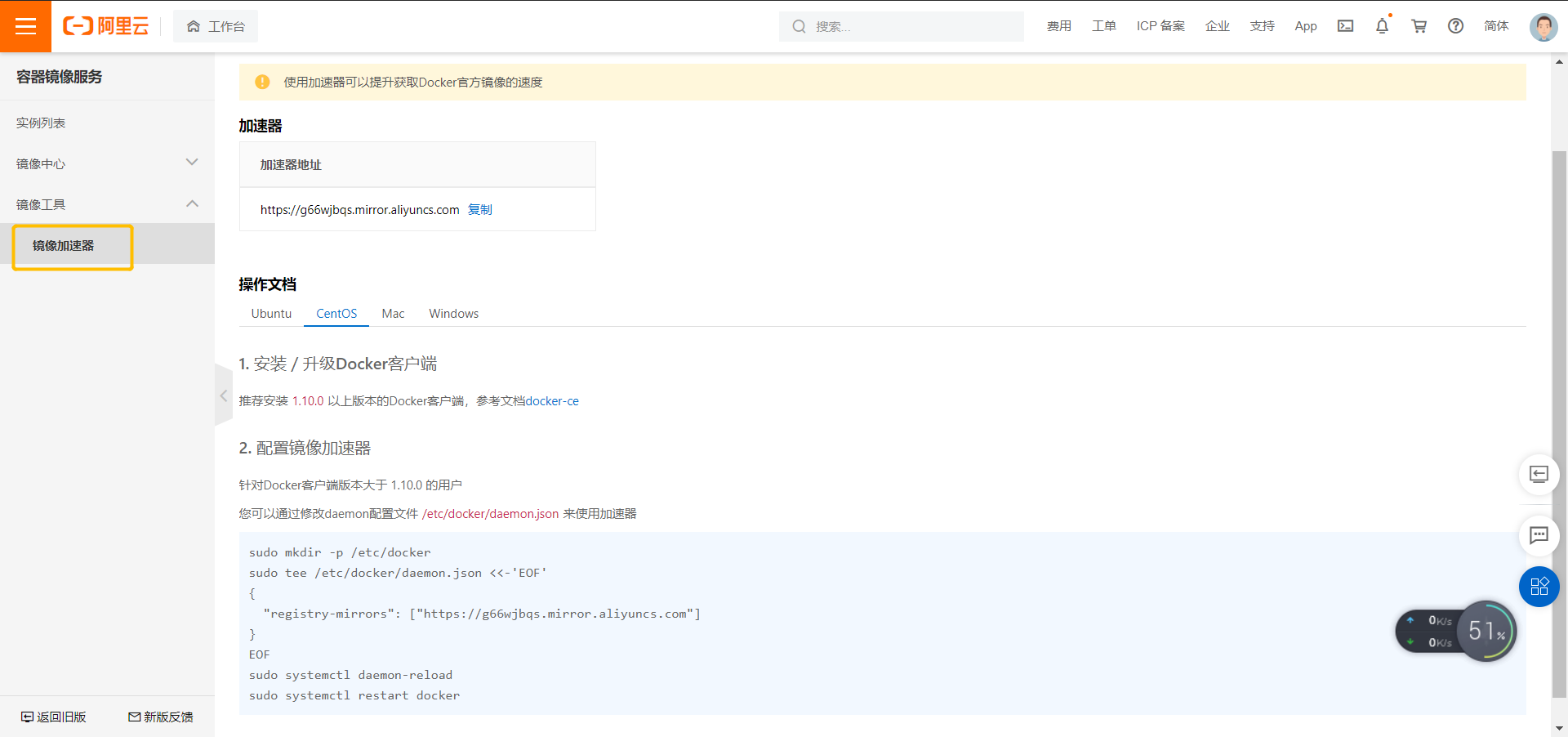This screenshot has height=737, width=1568.
Task: Open the shopping cart icon
Action: (1419, 26)
